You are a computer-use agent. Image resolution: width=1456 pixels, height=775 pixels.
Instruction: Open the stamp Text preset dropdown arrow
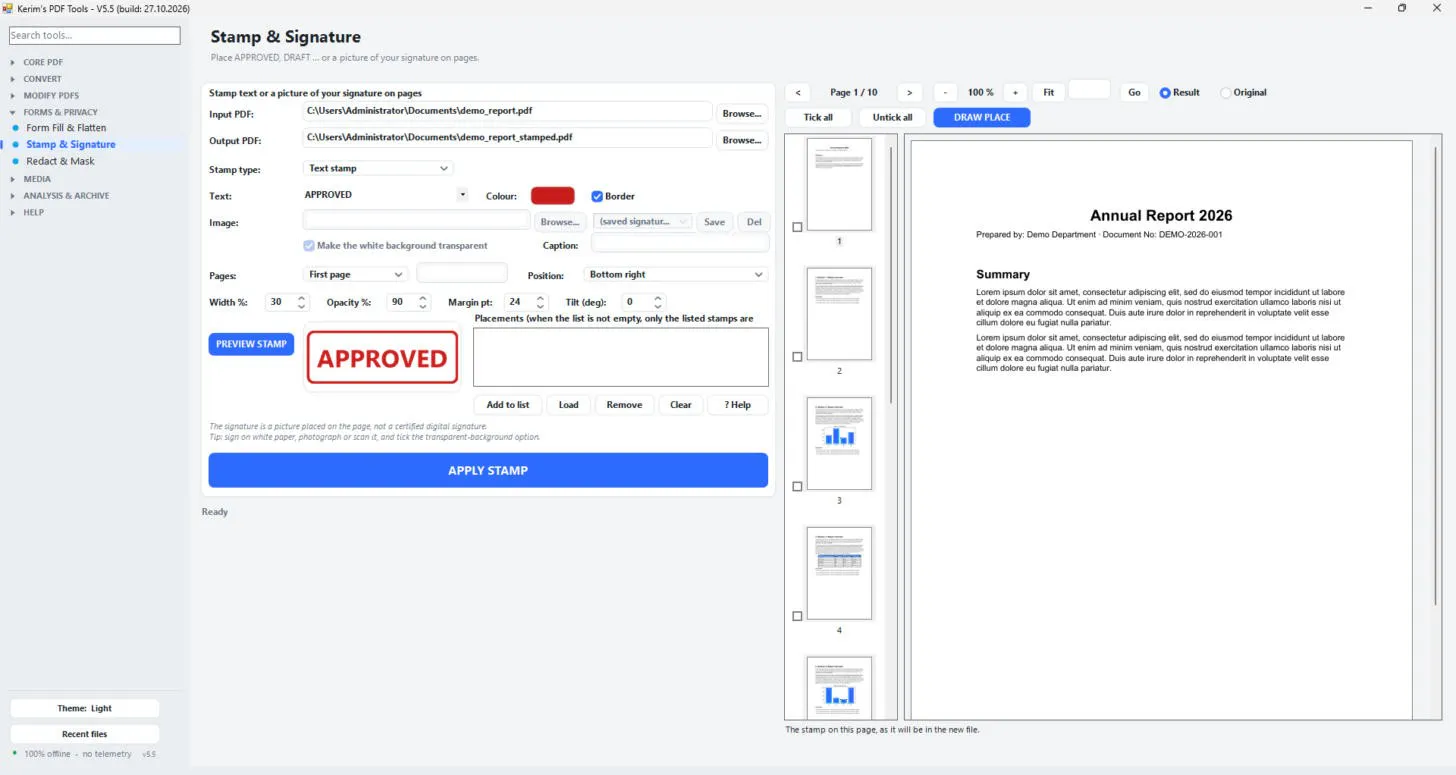tap(462, 195)
